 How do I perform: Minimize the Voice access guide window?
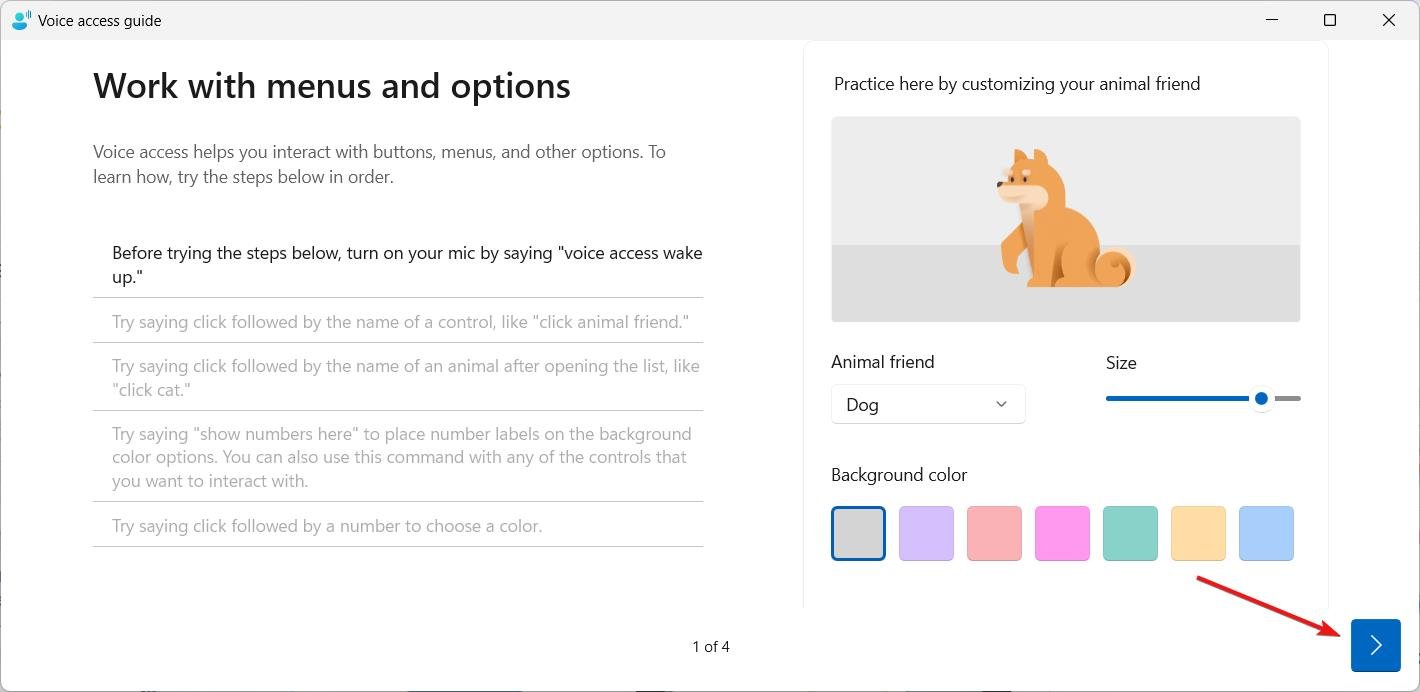click(1271, 20)
